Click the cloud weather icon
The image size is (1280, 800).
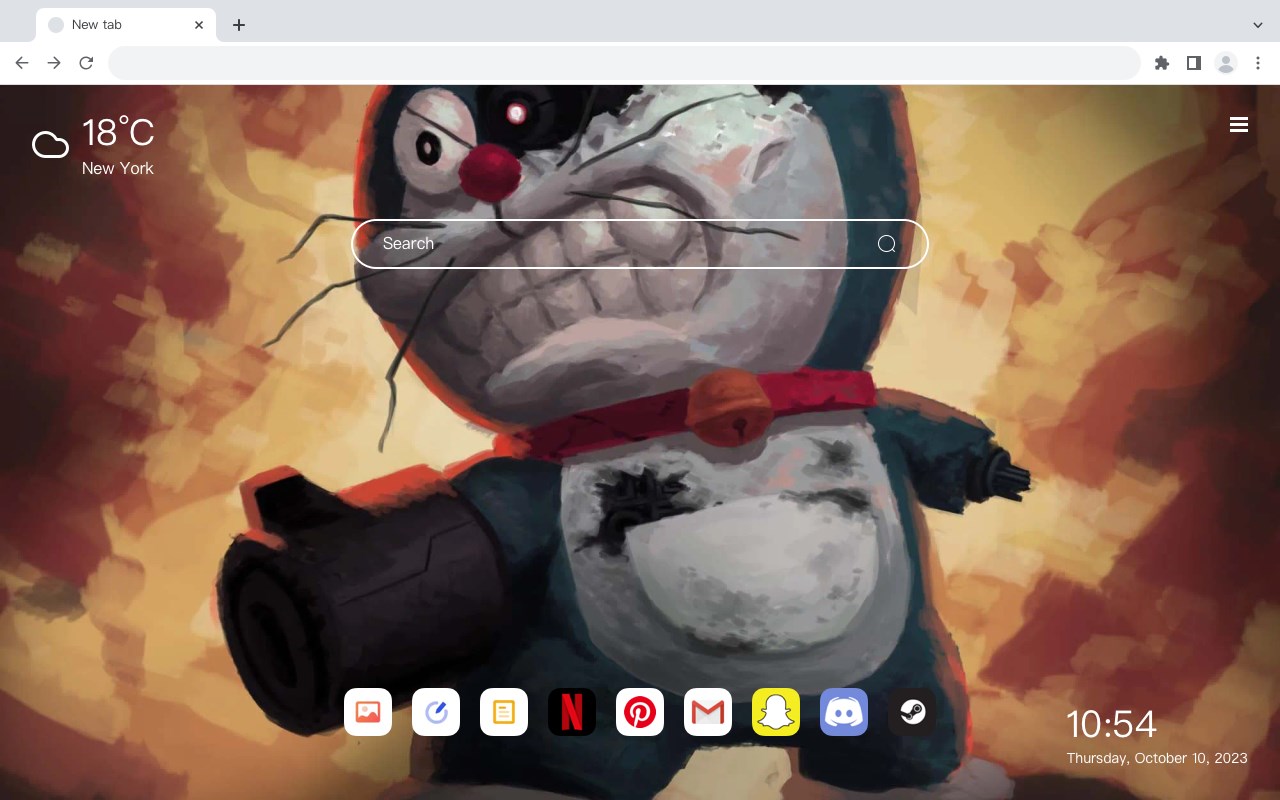point(50,145)
